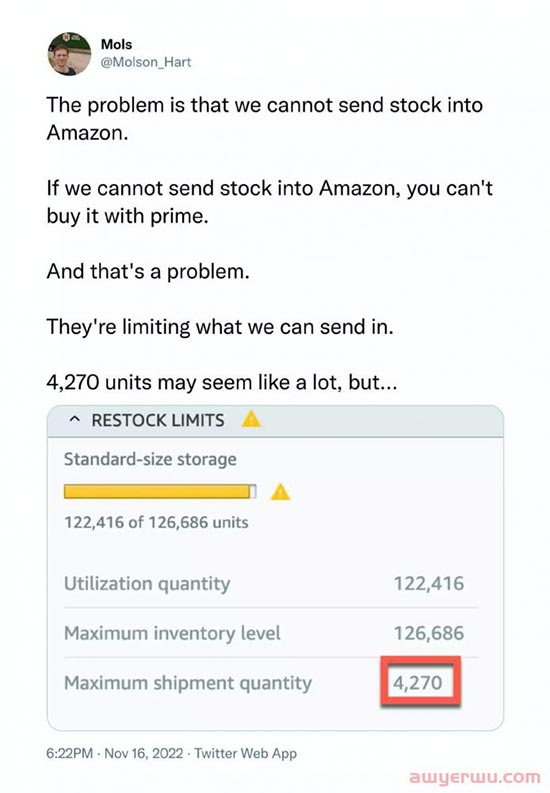The width and height of the screenshot is (550, 793).
Task: Click warning triangle next to storage bar
Action: pos(281,492)
